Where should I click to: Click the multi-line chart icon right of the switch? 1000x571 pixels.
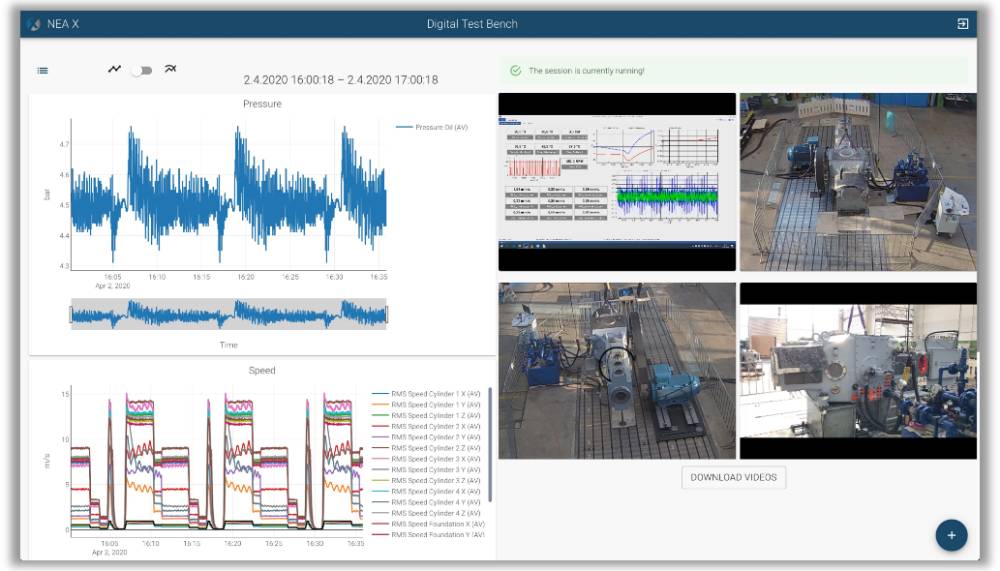coord(170,69)
